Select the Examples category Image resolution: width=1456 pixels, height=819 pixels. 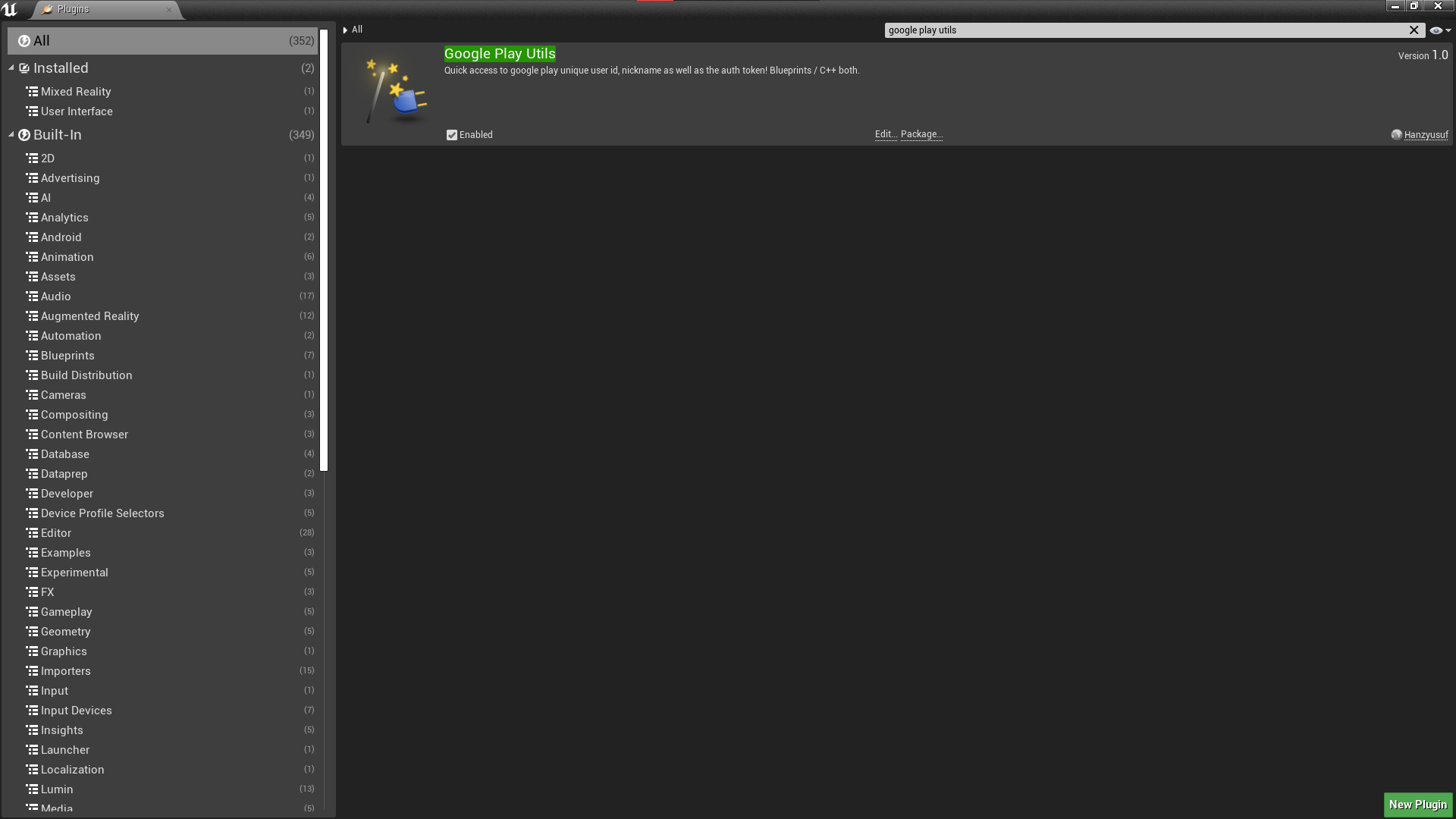tap(162, 553)
